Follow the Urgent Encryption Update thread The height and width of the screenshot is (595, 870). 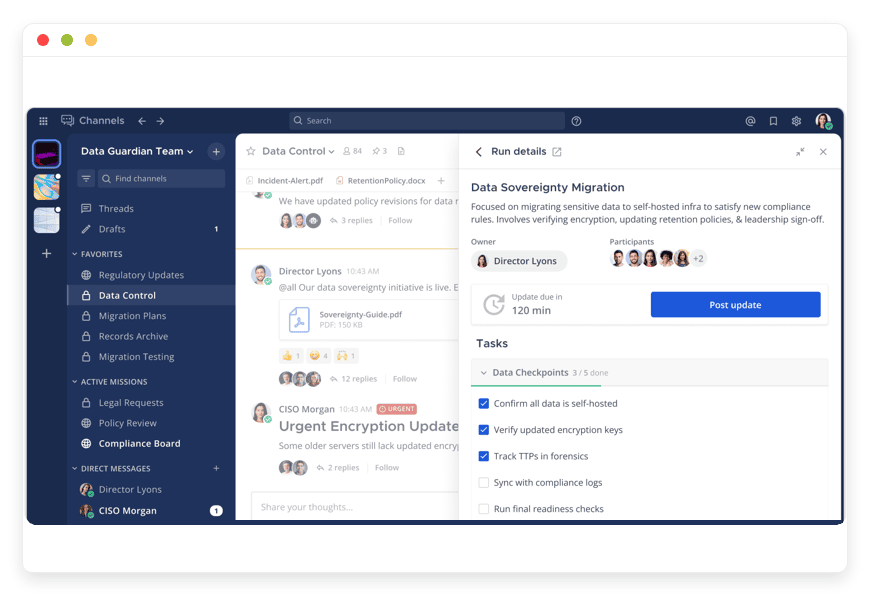click(x=387, y=467)
